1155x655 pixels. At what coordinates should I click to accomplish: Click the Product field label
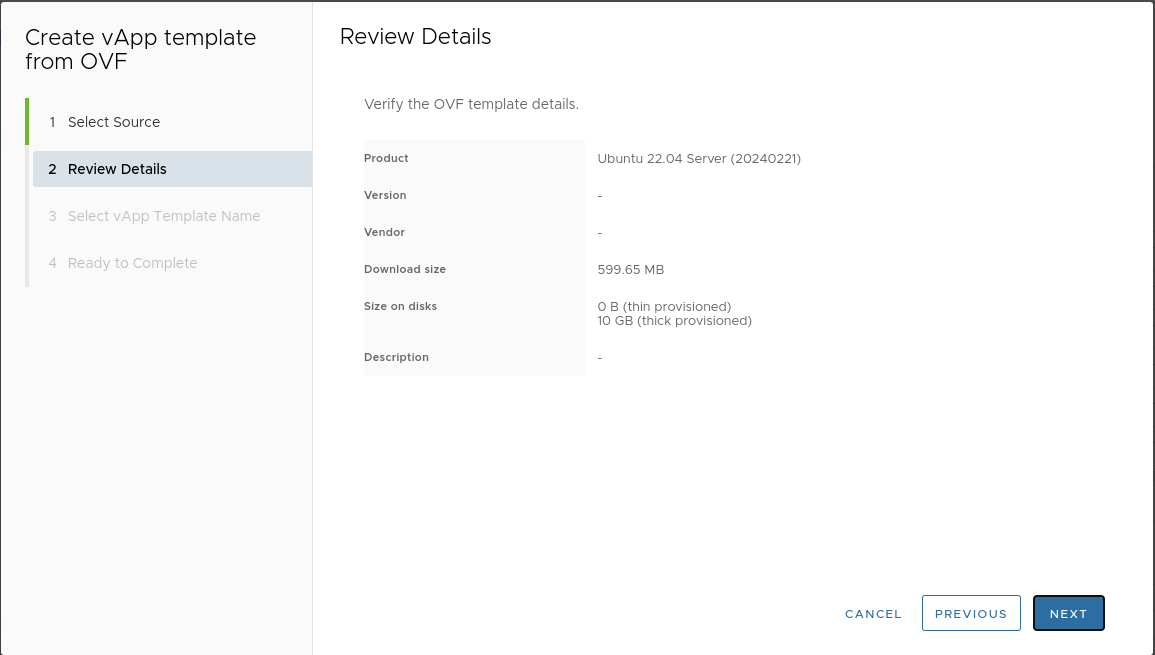click(x=386, y=158)
